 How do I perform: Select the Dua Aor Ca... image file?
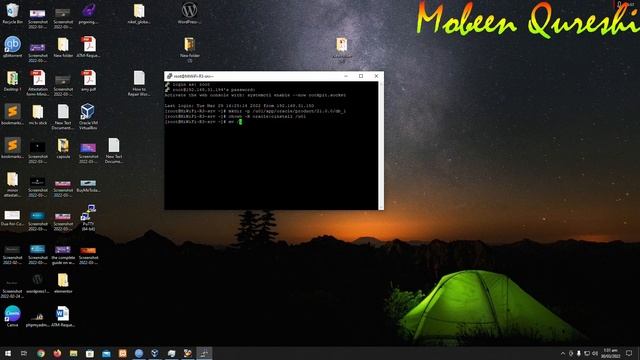click(12, 218)
